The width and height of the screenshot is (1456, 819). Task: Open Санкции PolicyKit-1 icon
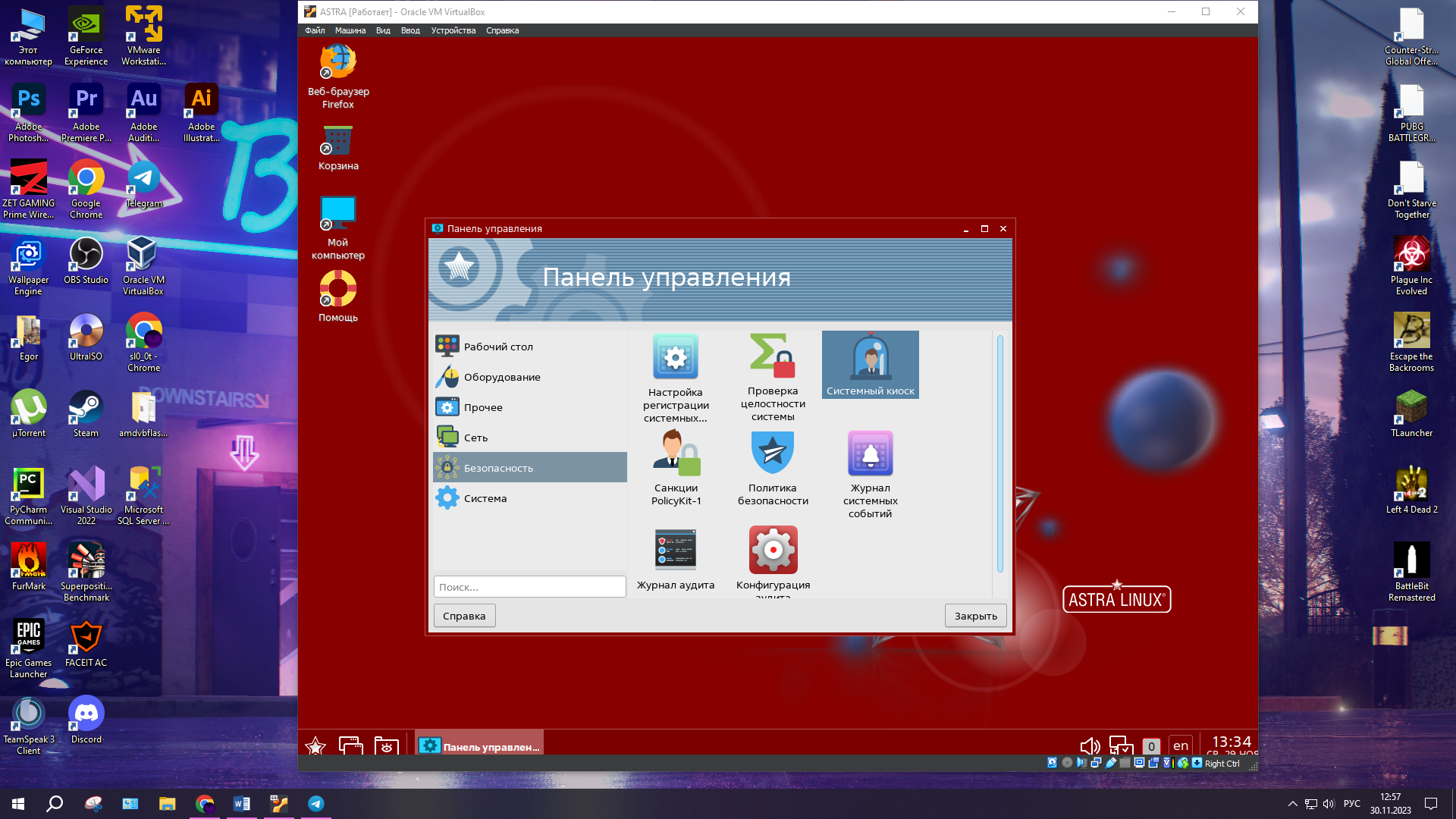point(676,468)
